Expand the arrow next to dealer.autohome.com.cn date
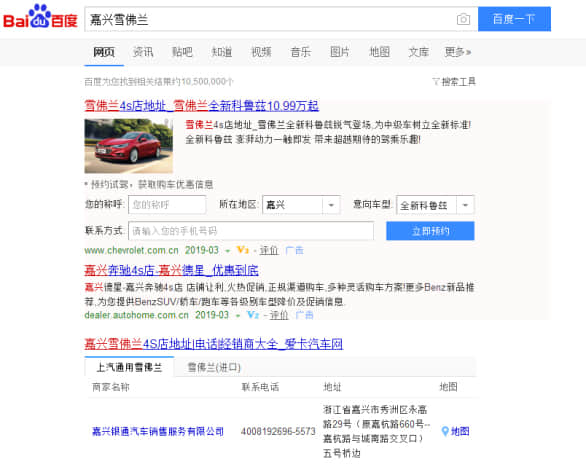 238,316
